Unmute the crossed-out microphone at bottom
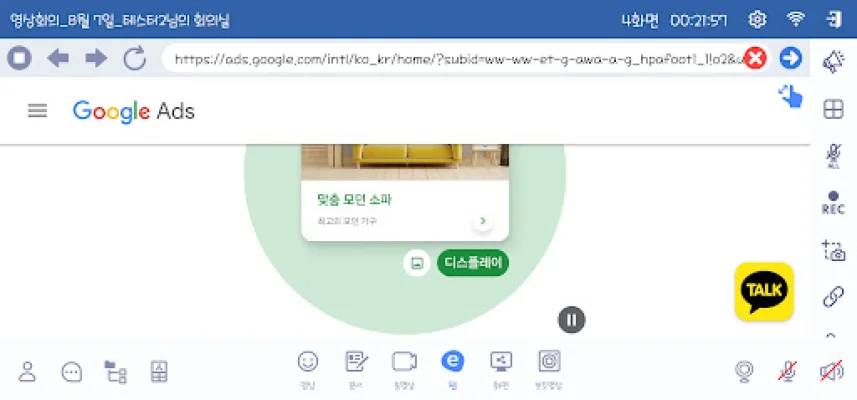Screen dimensions: 857x400 pyautogui.click(x=787, y=372)
